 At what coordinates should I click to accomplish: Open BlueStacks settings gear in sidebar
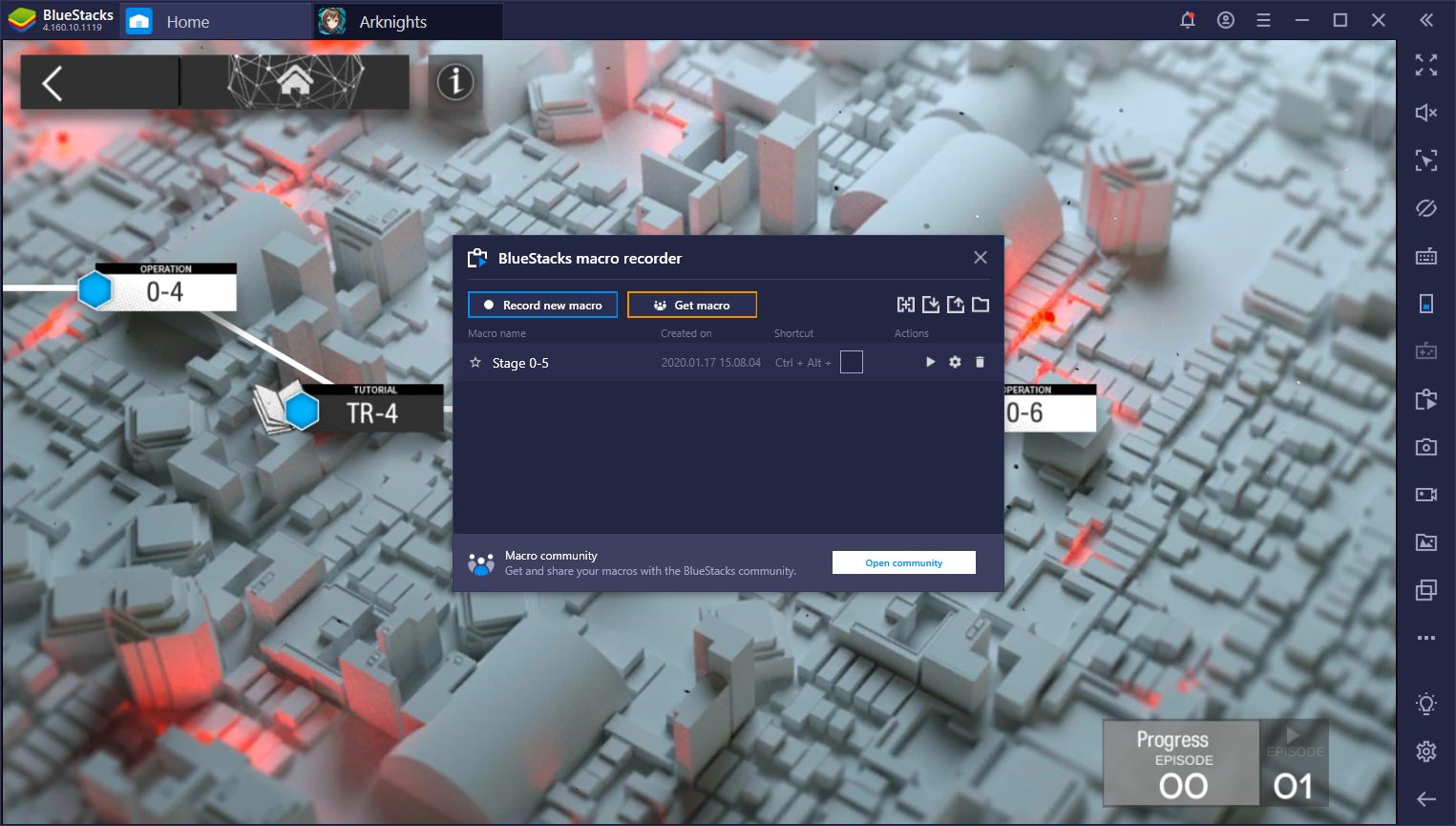(x=1426, y=752)
